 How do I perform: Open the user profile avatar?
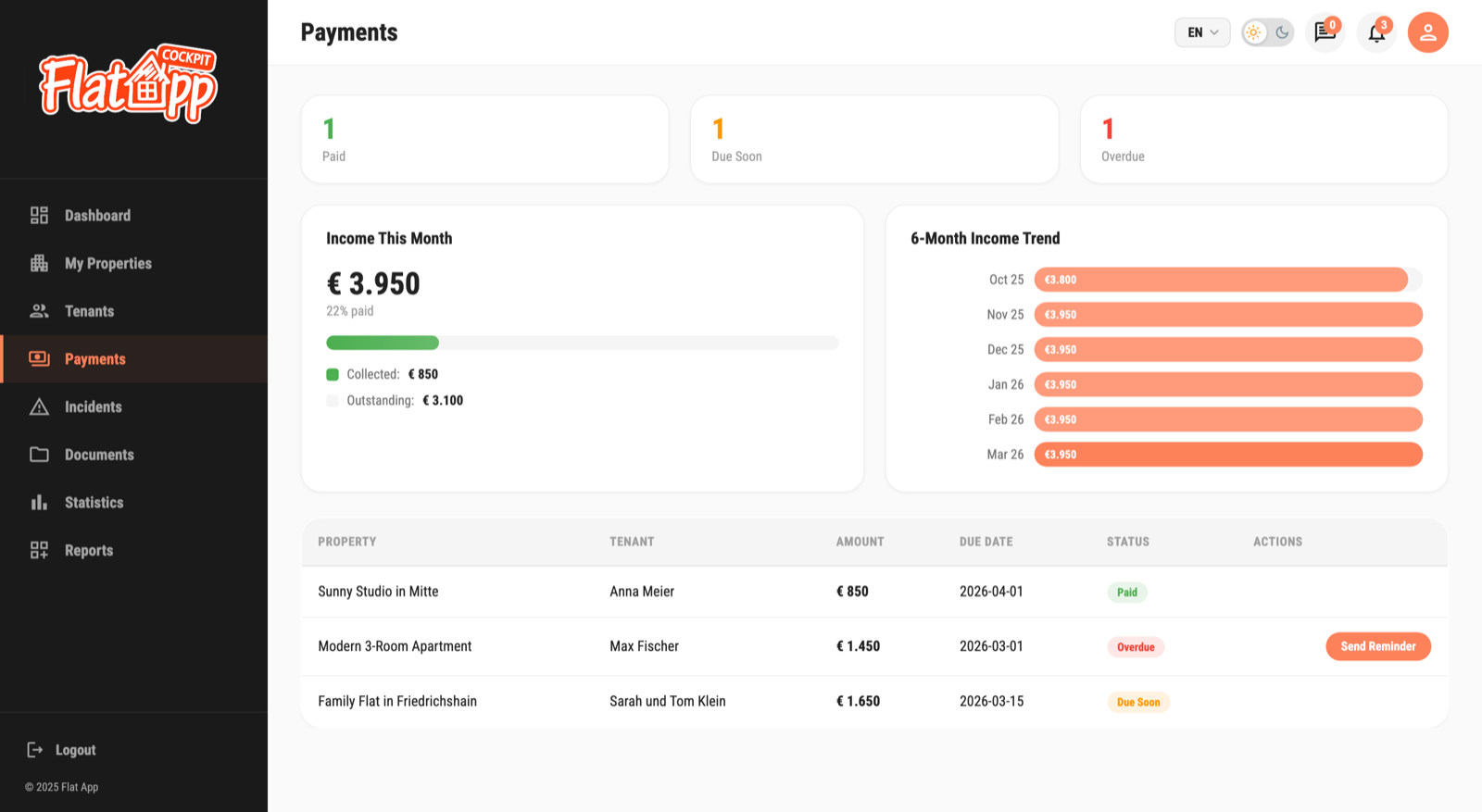point(1428,32)
